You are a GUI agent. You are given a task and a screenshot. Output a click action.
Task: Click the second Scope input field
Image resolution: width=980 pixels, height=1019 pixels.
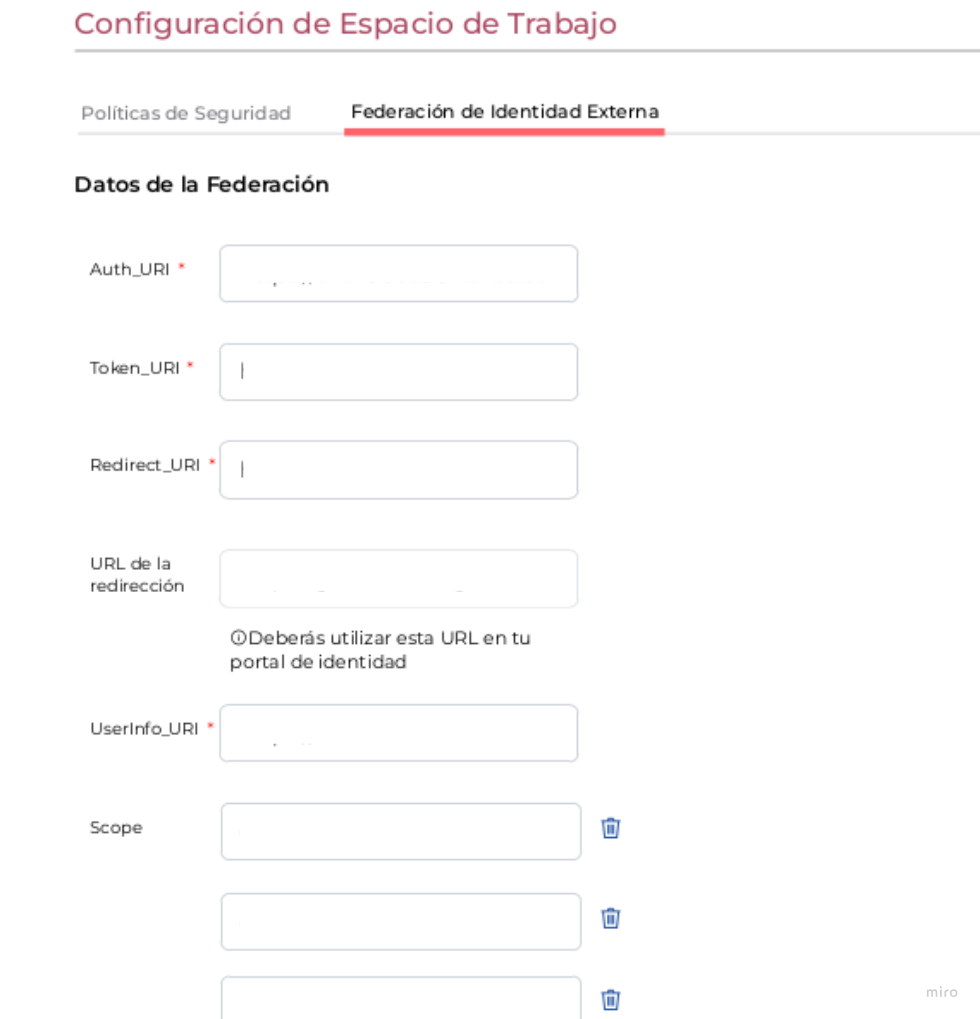tap(400, 921)
